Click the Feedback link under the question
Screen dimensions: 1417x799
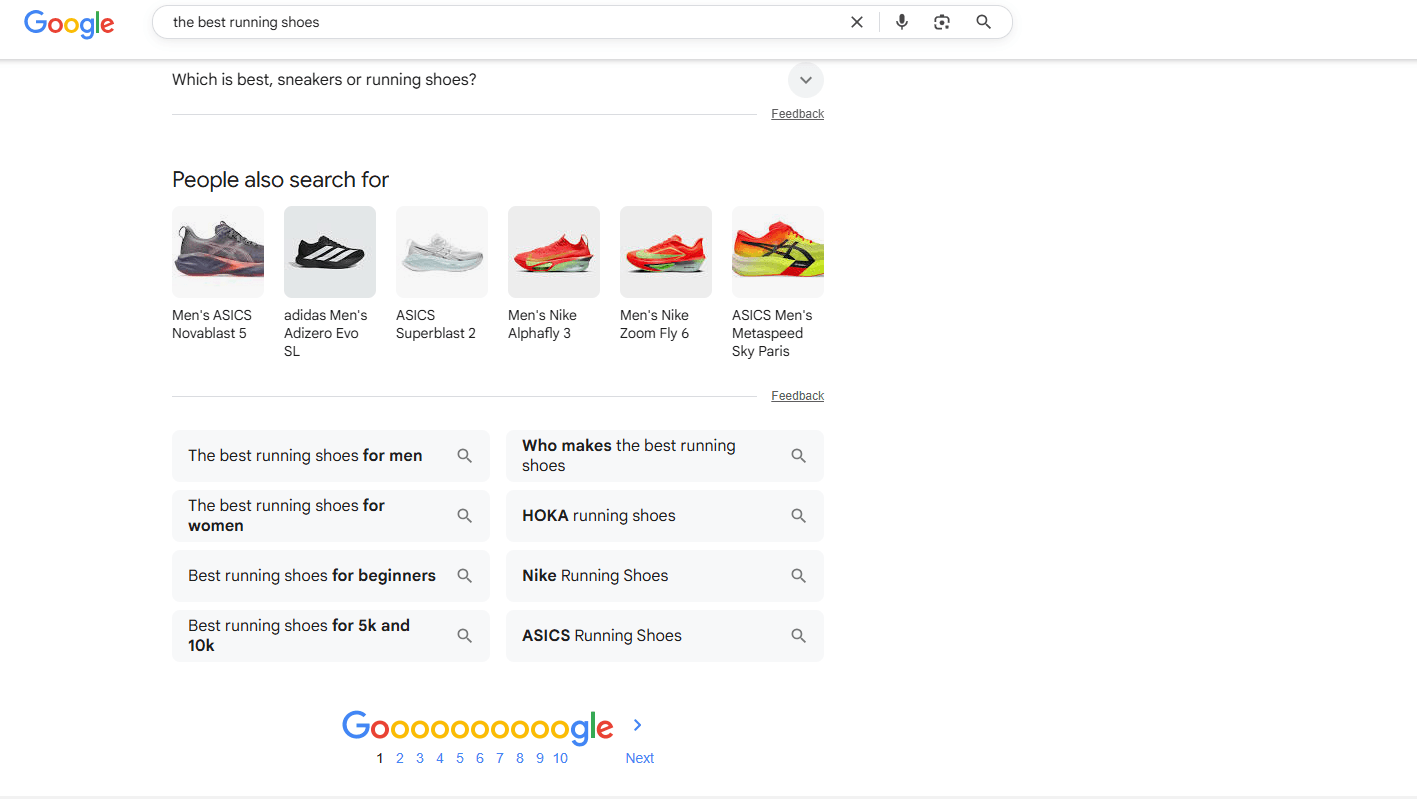pos(797,114)
